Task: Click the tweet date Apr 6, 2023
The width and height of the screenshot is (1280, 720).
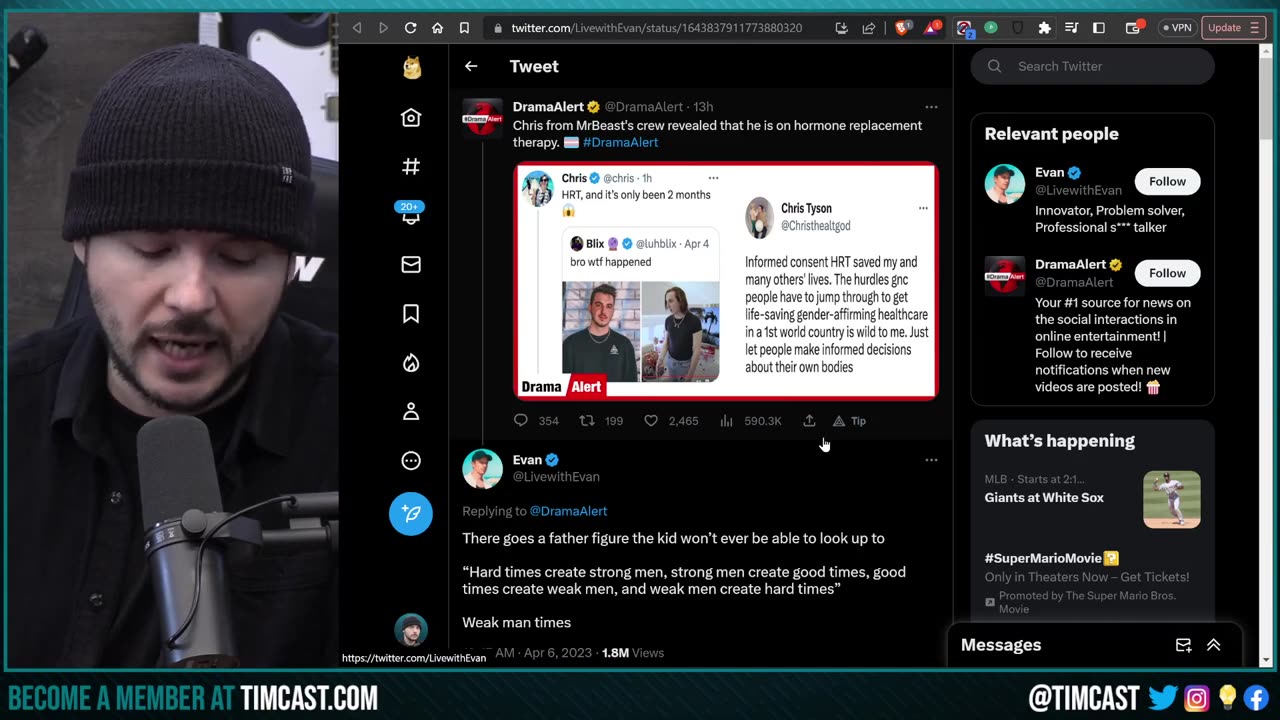Action: tap(557, 653)
